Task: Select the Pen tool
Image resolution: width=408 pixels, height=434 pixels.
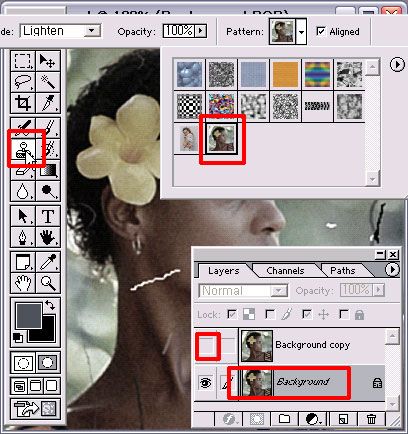Action: 23,237
